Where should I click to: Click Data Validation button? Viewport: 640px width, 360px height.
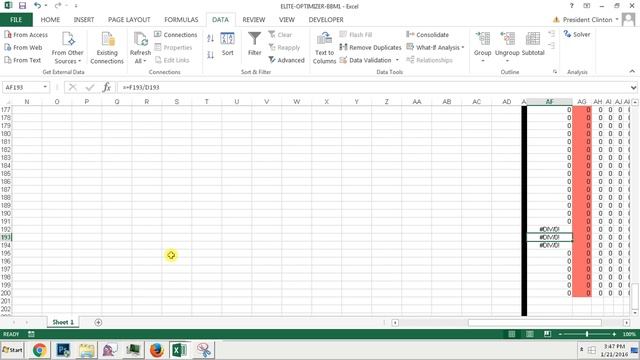(x=365, y=60)
